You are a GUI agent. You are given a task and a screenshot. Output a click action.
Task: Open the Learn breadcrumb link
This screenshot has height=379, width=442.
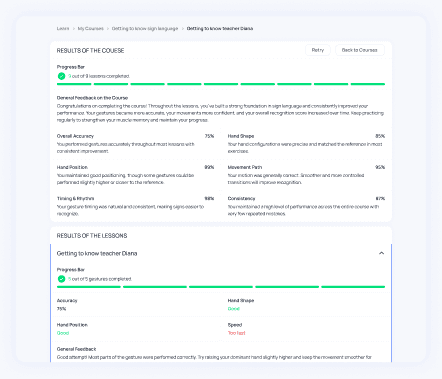(x=63, y=29)
